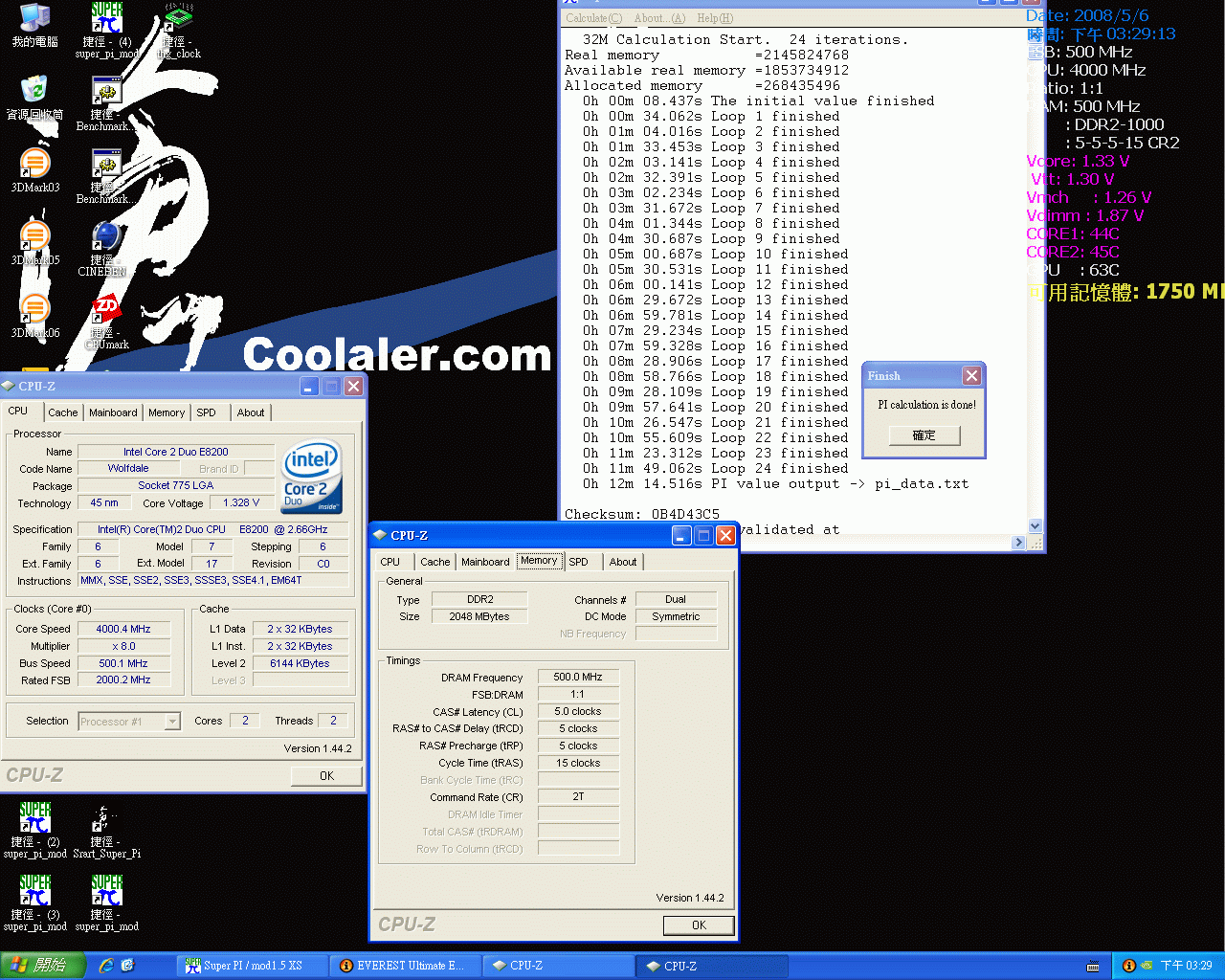Select the unnumbered super_pi_mod desktop shortcut
Image resolution: width=1225 pixels, height=980 pixels.
(107, 903)
